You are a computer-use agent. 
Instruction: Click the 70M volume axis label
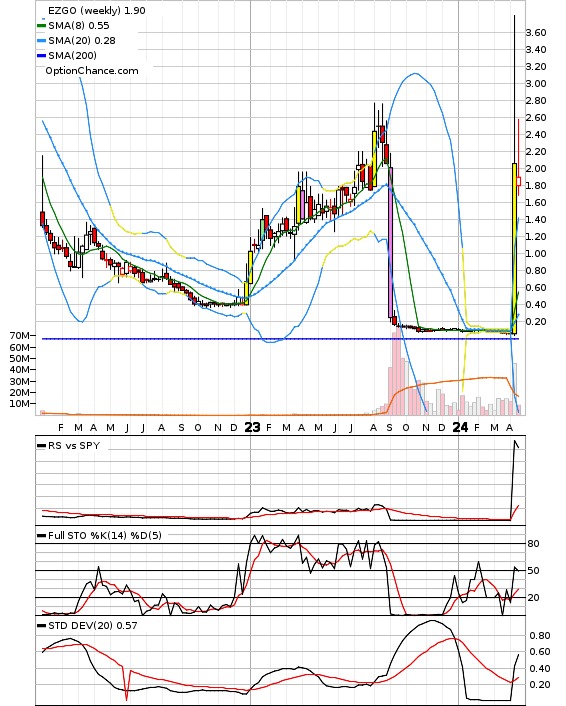(19, 336)
